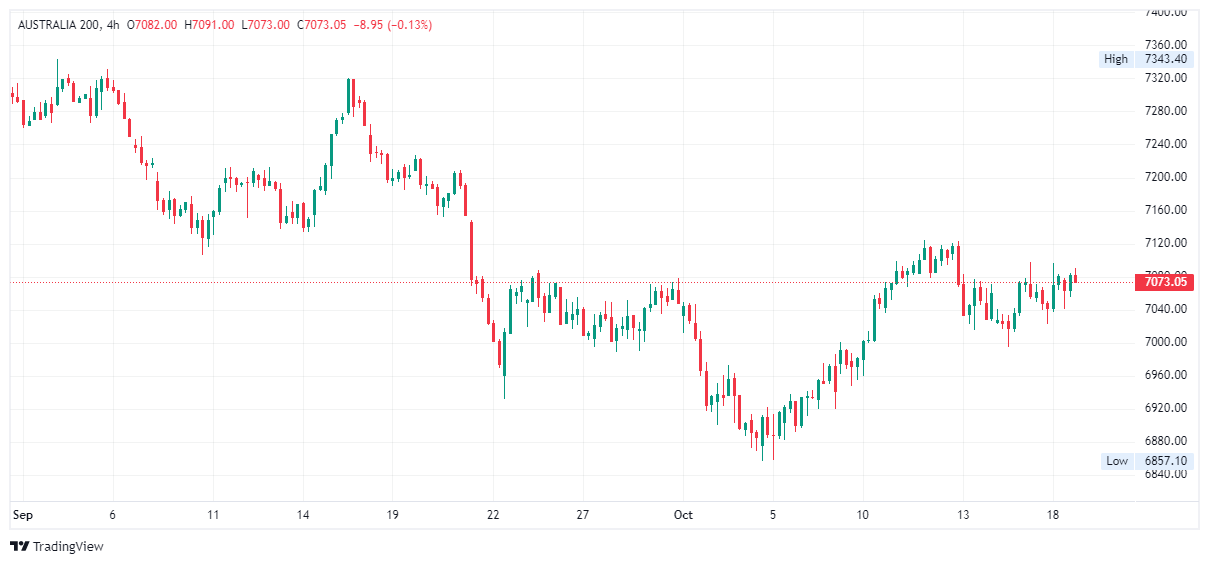Screen dimensions: 1209x564
Task: Click the high value H7091.00 in header
Action: click(x=209, y=24)
